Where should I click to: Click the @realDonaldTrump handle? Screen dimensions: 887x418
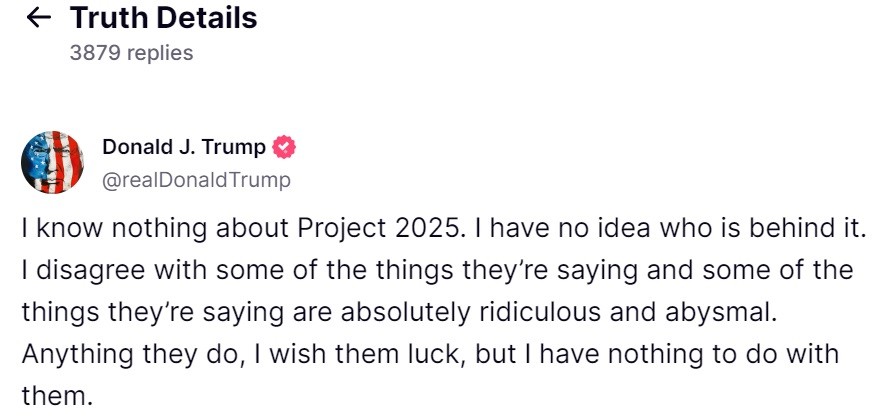coord(196,180)
